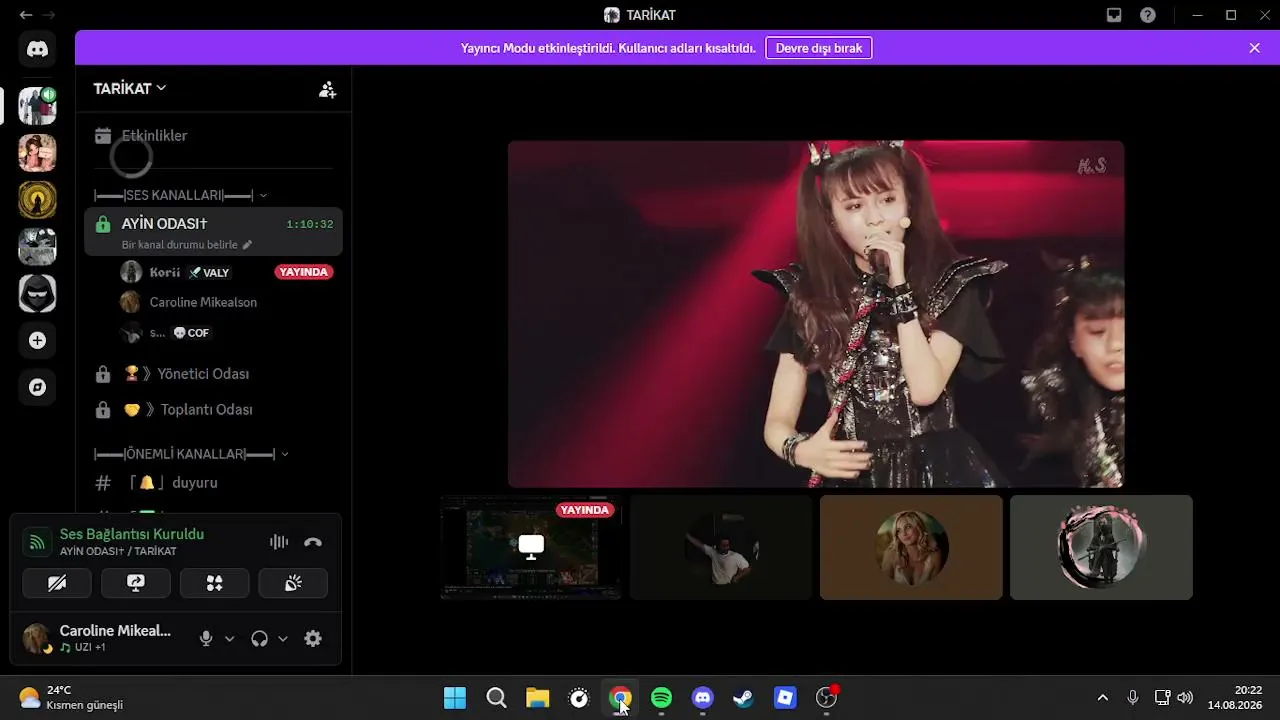Viewport: 1280px width, 720px height.
Task: Open user settings gear
Action: pyautogui.click(x=313, y=638)
